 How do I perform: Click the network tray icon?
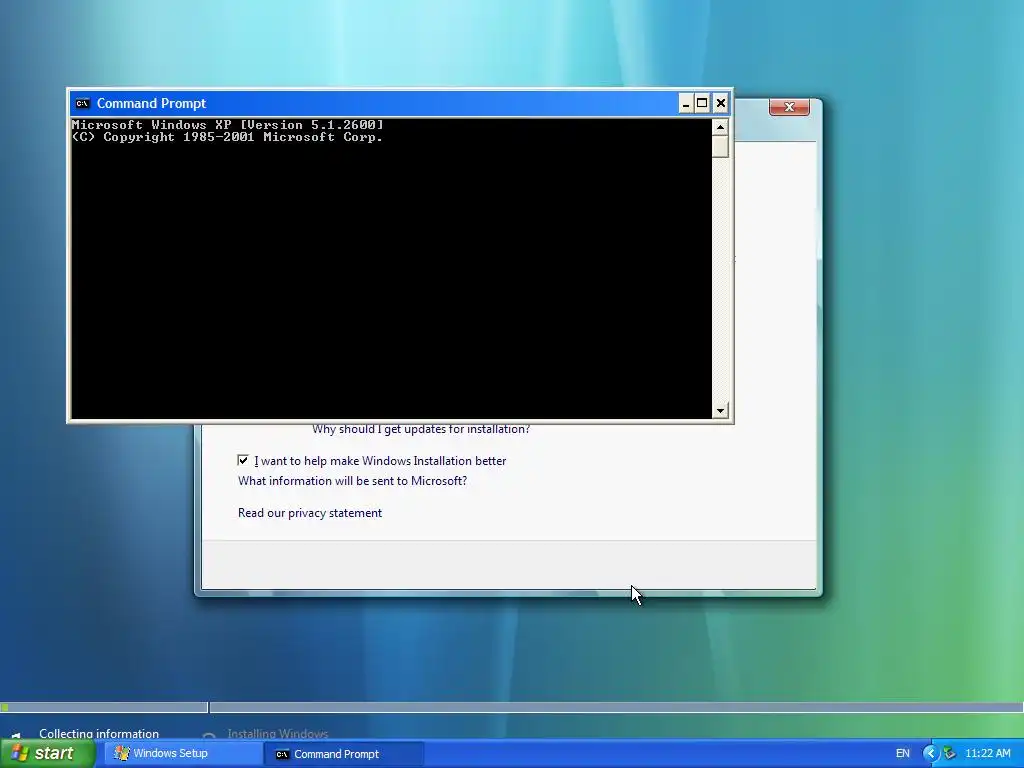pos(950,754)
